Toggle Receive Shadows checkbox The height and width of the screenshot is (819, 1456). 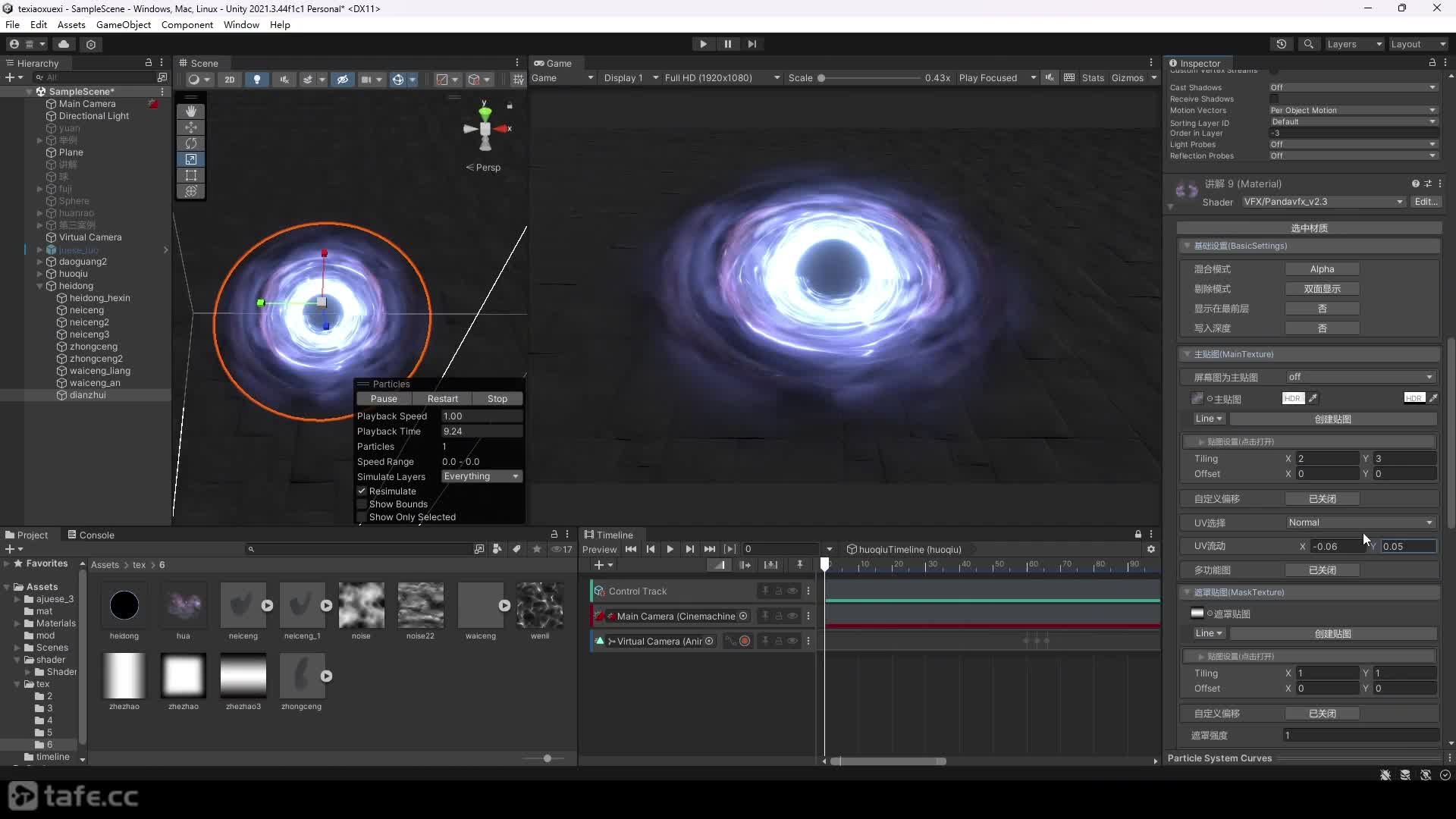coord(1274,99)
